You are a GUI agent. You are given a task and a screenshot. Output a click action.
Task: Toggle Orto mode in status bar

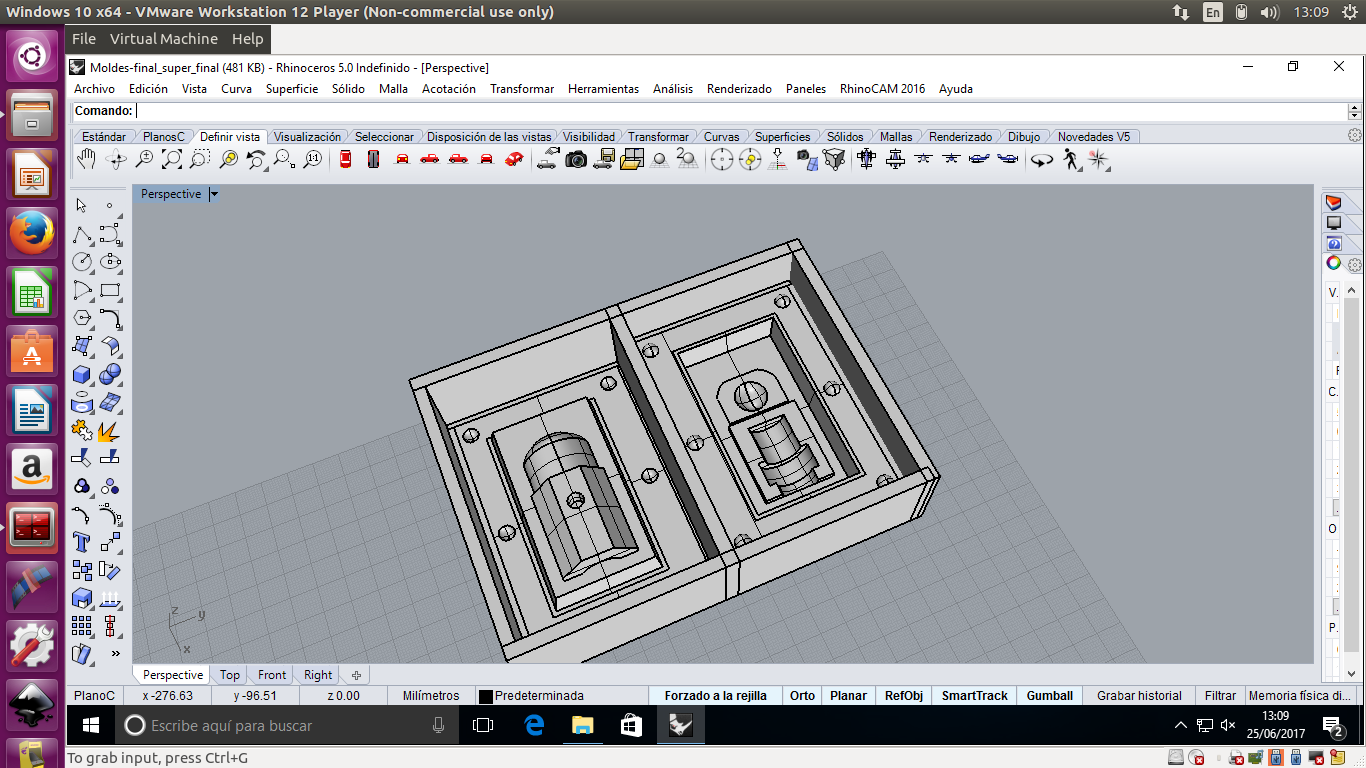click(802, 696)
